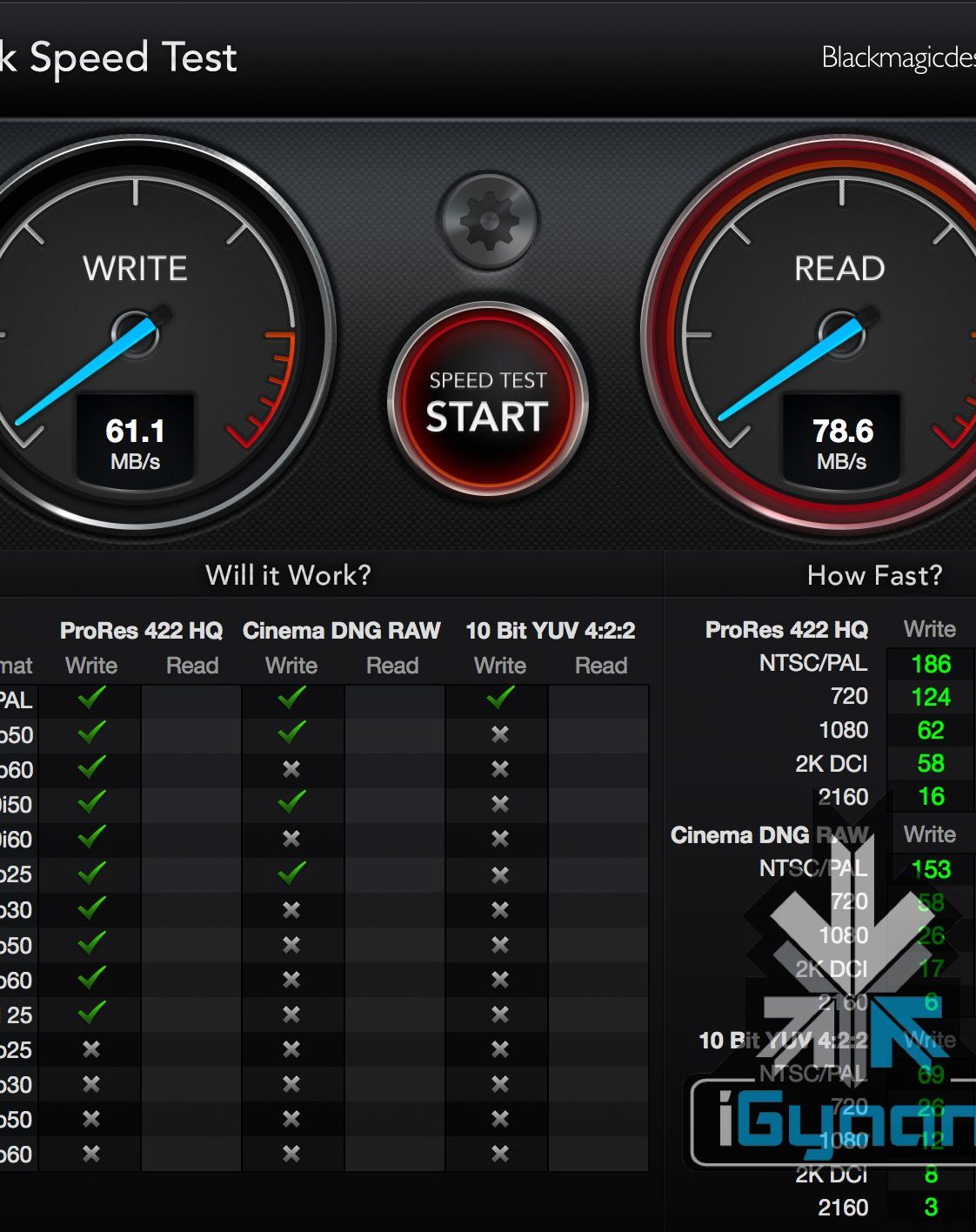Select the 78.6 MB/s read speed readout
The height and width of the screenshot is (1232, 976).
842,442
